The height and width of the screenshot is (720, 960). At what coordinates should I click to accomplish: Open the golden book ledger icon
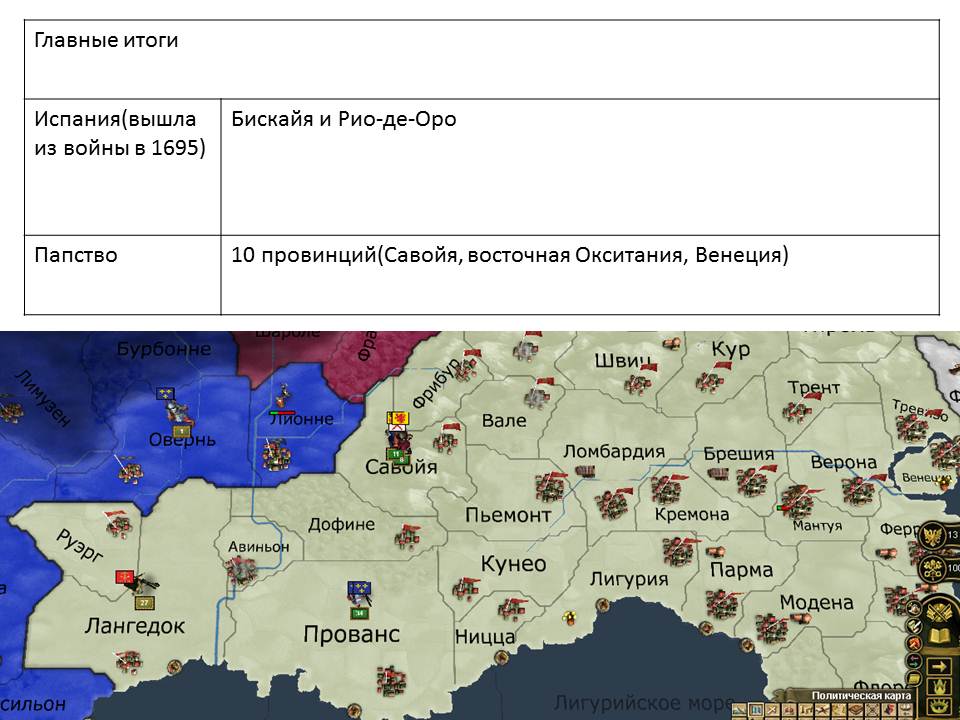tap(939, 636)
